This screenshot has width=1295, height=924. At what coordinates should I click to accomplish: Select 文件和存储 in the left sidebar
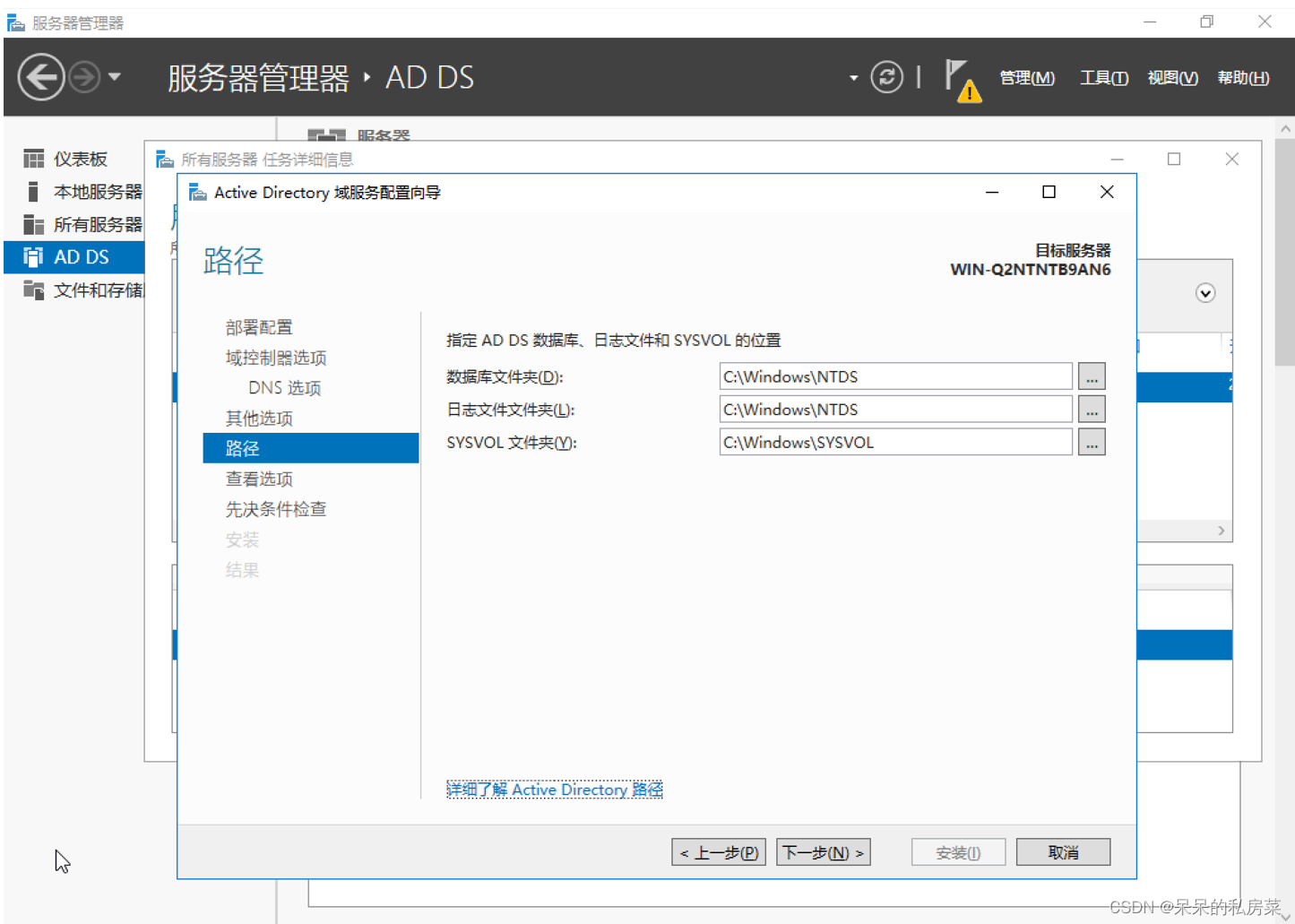pos(73,289)
